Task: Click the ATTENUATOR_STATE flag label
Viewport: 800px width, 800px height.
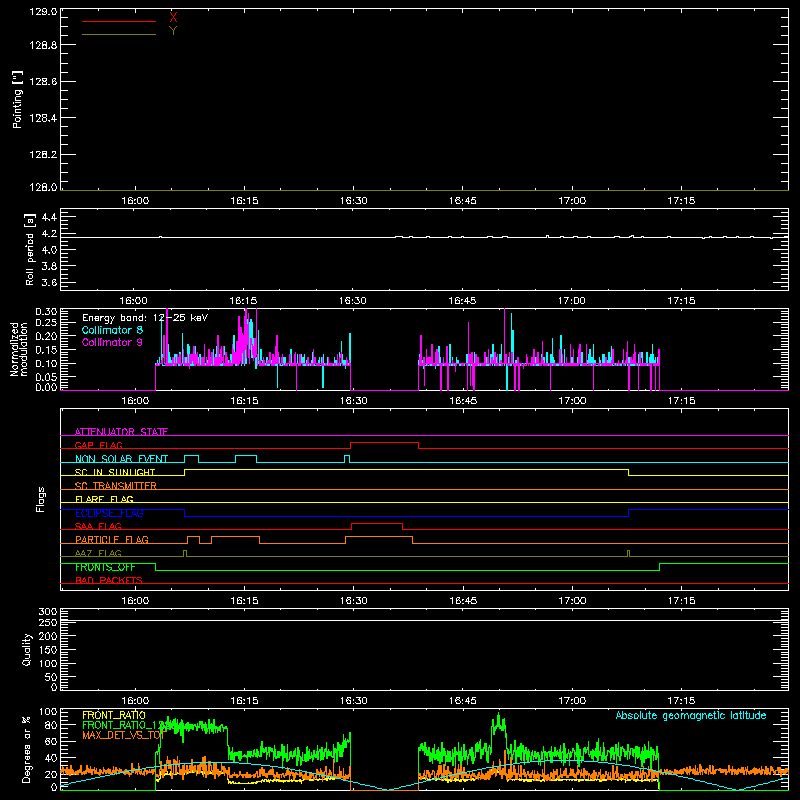Action: click(121, 432)
